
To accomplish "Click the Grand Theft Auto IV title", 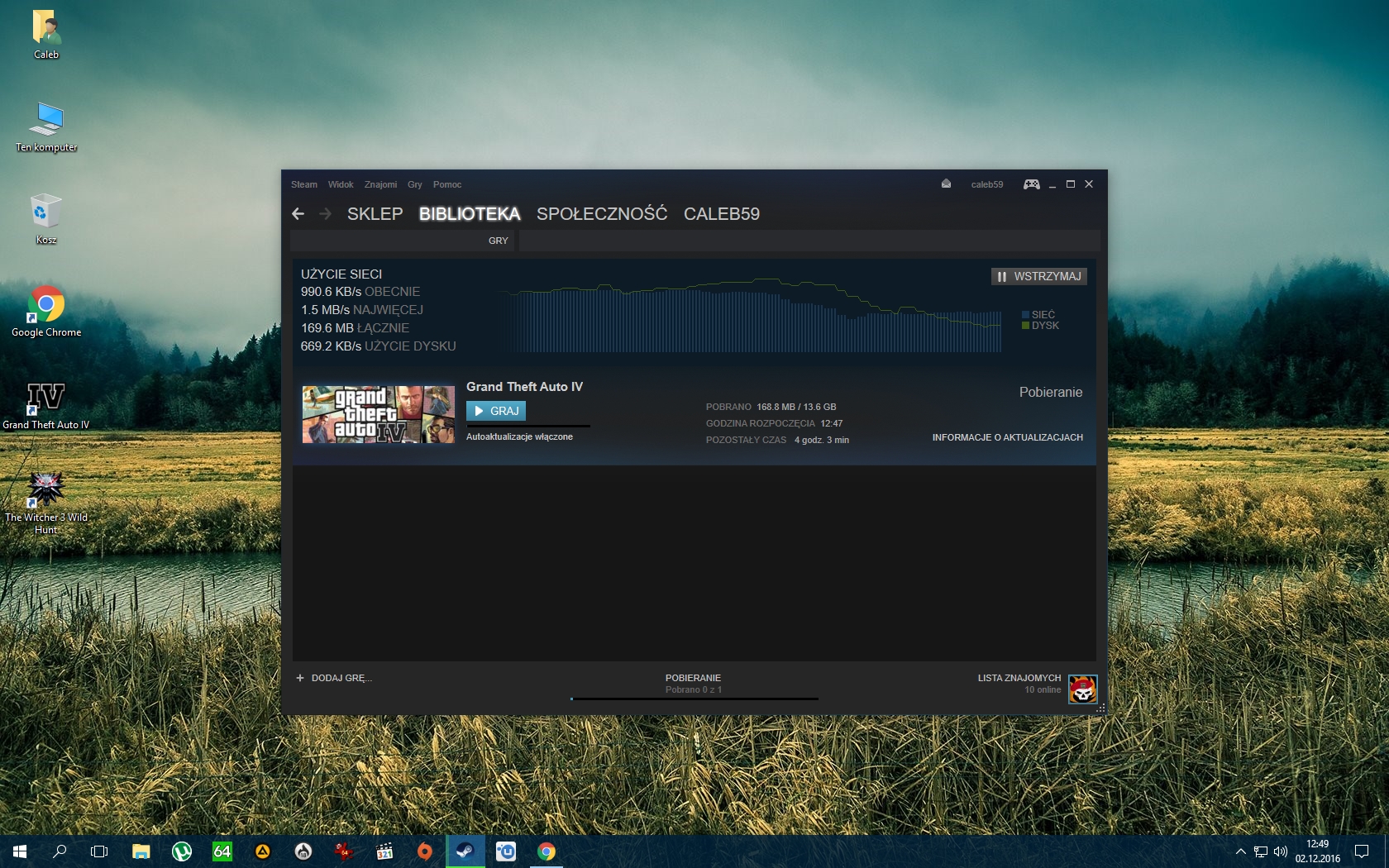I will (x=524, y=387).
